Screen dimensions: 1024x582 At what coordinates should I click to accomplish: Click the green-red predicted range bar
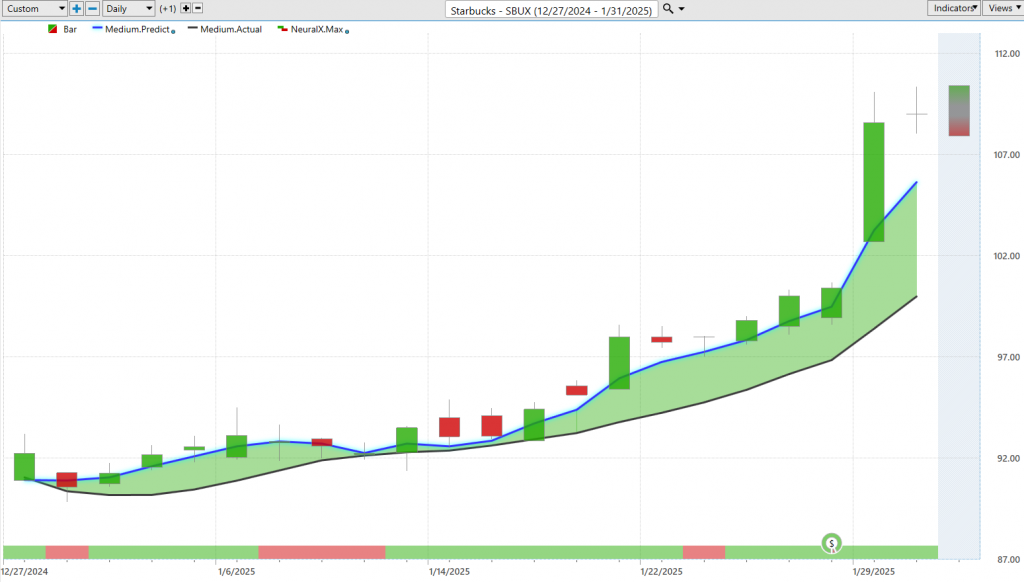(959, 110)
